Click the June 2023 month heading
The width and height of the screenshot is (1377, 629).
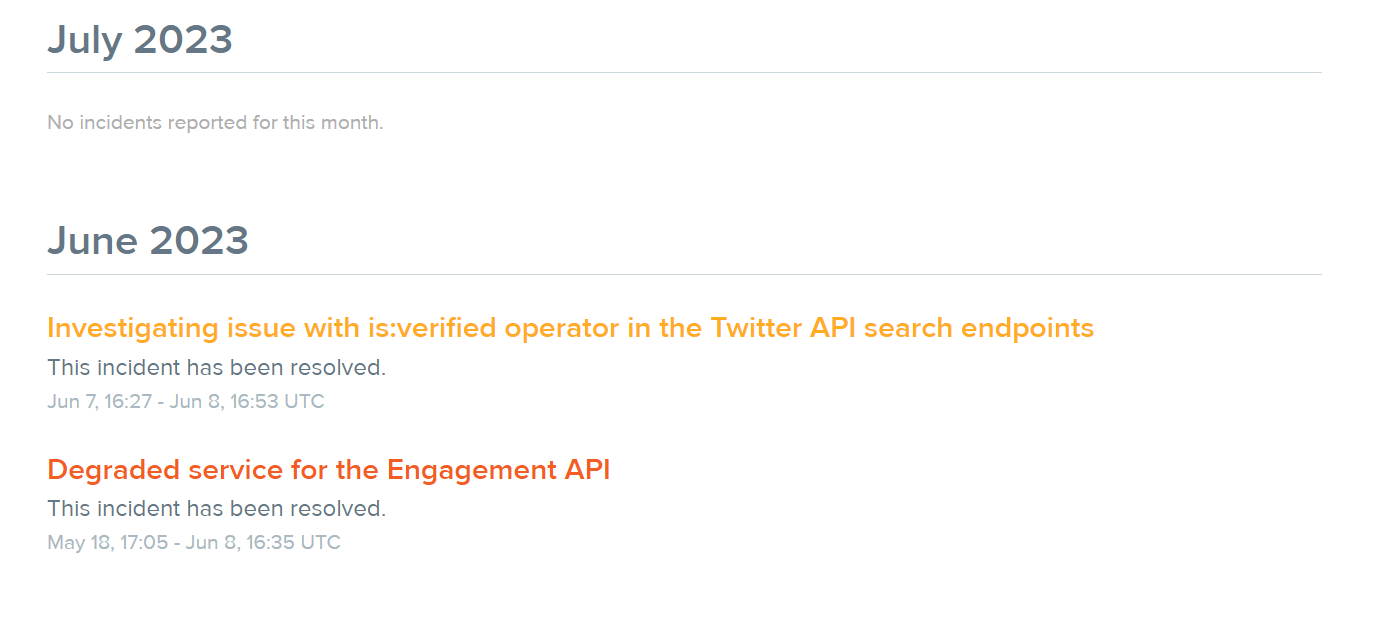[148, 241]
